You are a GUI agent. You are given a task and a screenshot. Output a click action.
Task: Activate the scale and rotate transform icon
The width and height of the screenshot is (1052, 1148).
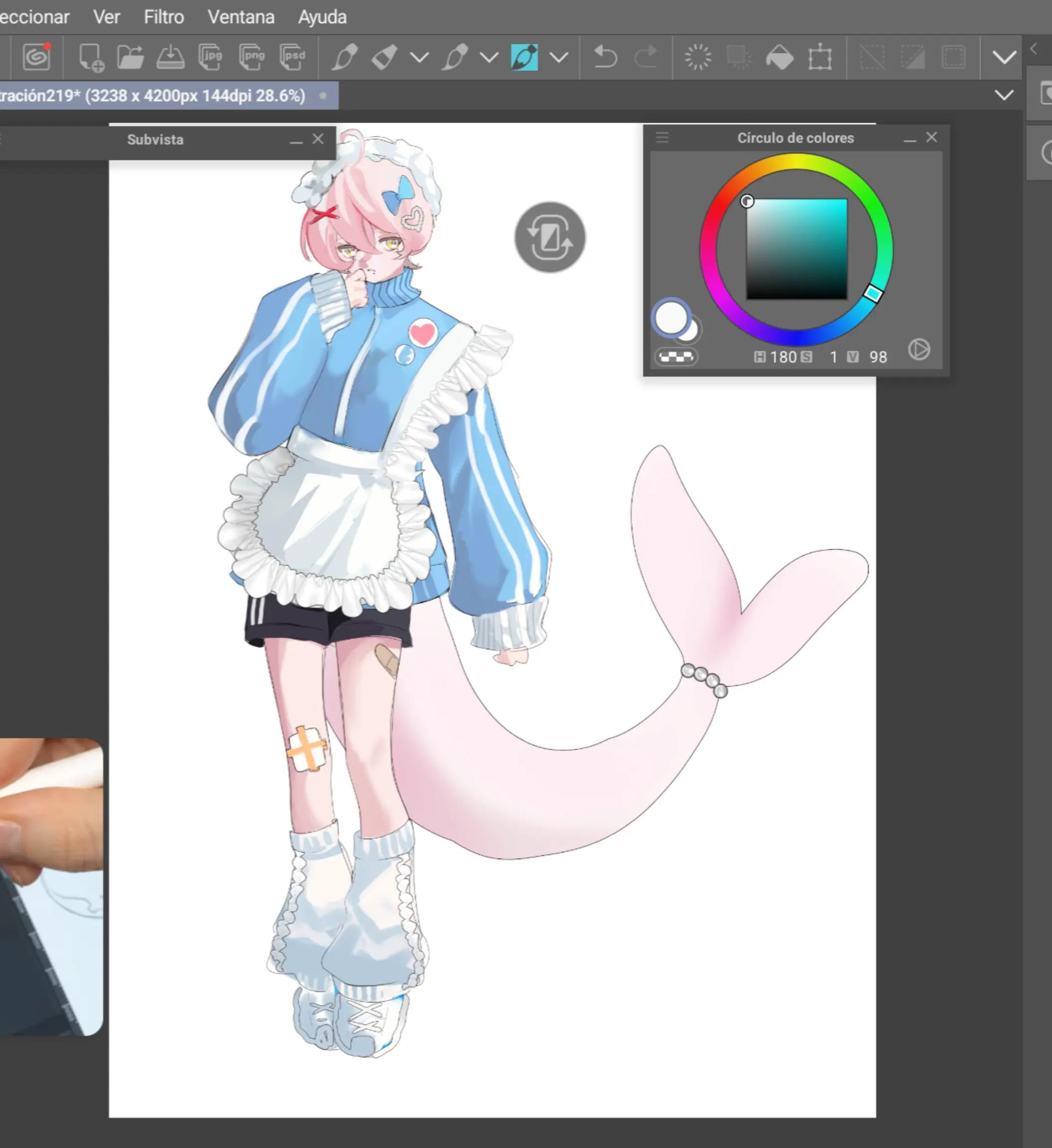pyautogui.click(x=820, y=57)
